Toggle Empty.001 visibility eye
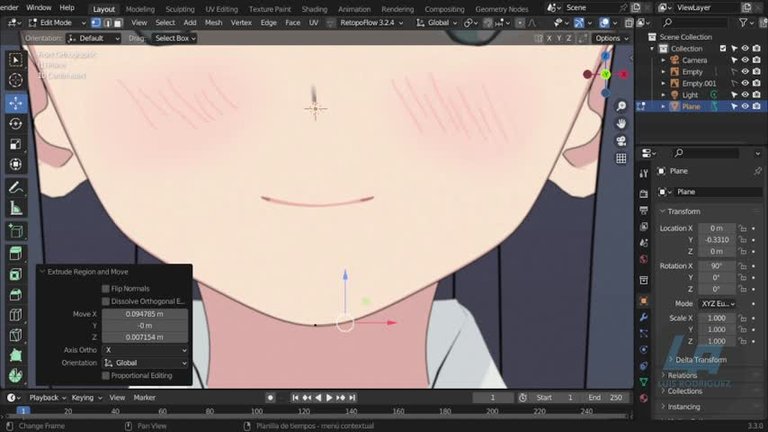This screenshot has height=432, width=768. (x=745, y=83)
